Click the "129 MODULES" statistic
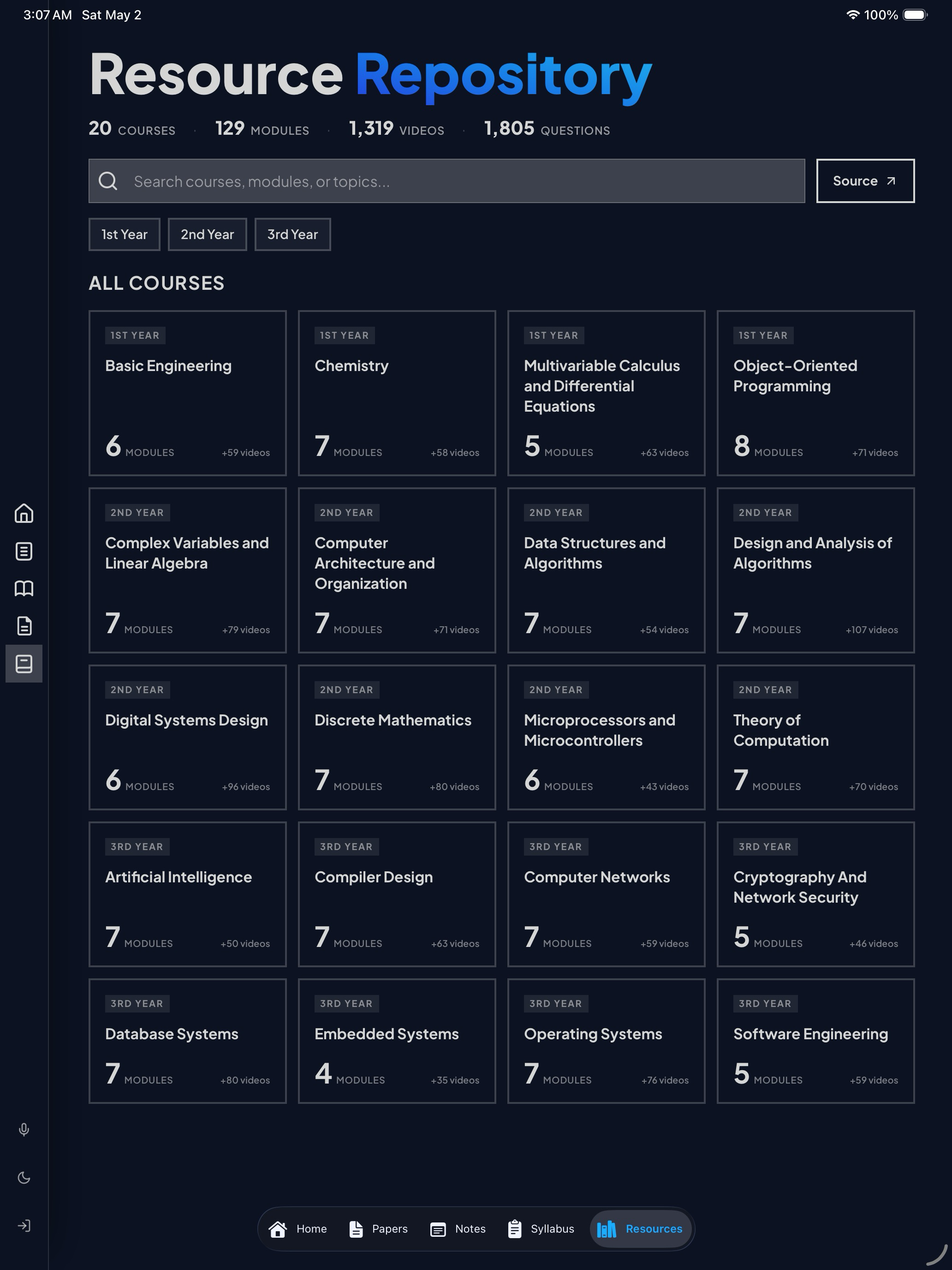This screenshot has height=1270, width=952. click(x=262, y=128)
